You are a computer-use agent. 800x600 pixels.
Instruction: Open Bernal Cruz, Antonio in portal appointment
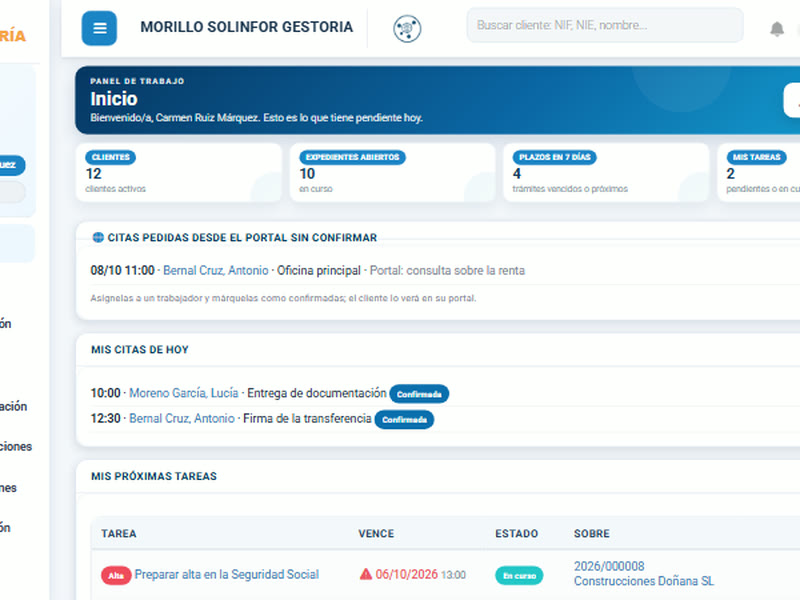(x=215, y=270)
